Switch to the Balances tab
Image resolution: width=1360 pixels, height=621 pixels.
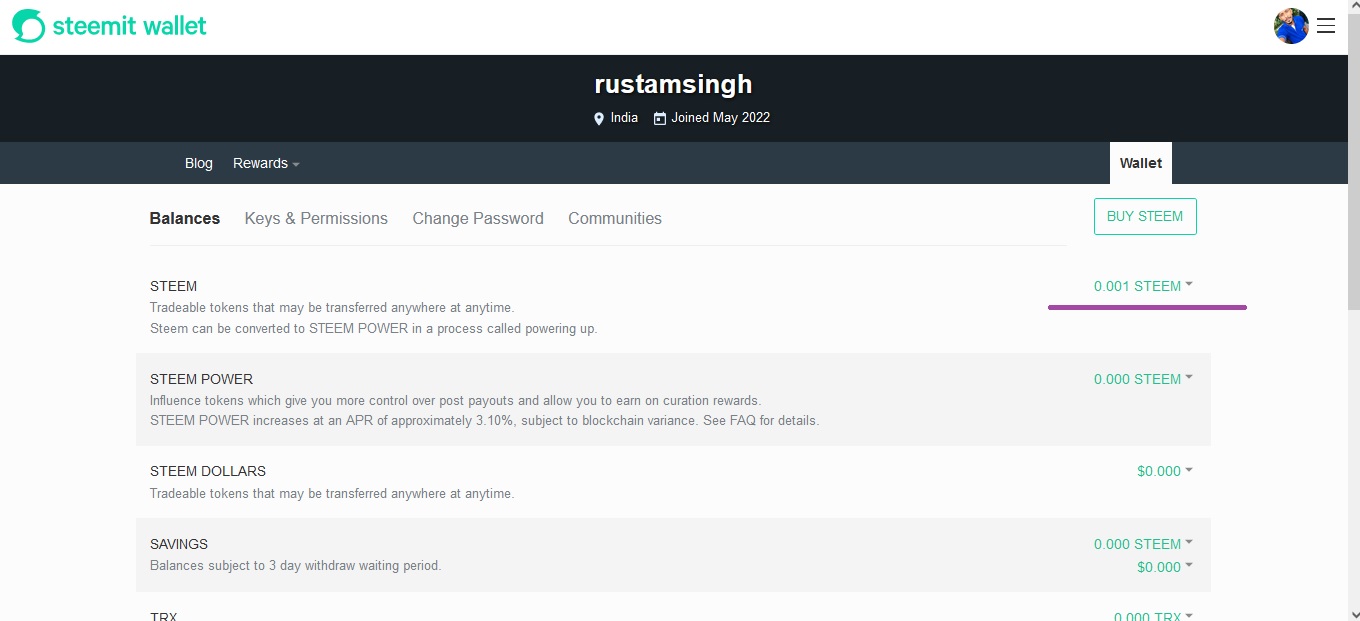click(185, 218)
